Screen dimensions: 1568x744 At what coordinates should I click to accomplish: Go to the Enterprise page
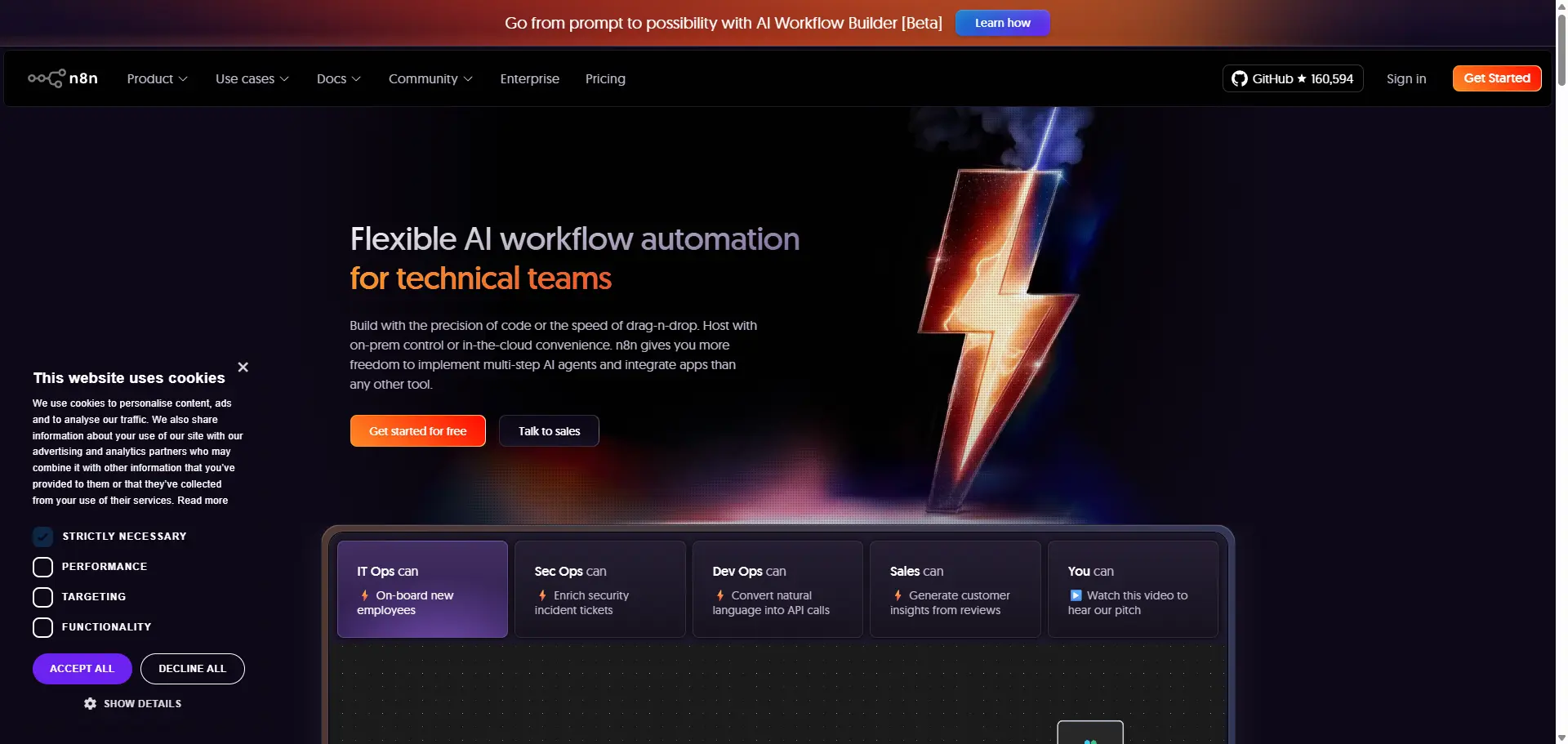pyautogui.click(x=530, y=78)
